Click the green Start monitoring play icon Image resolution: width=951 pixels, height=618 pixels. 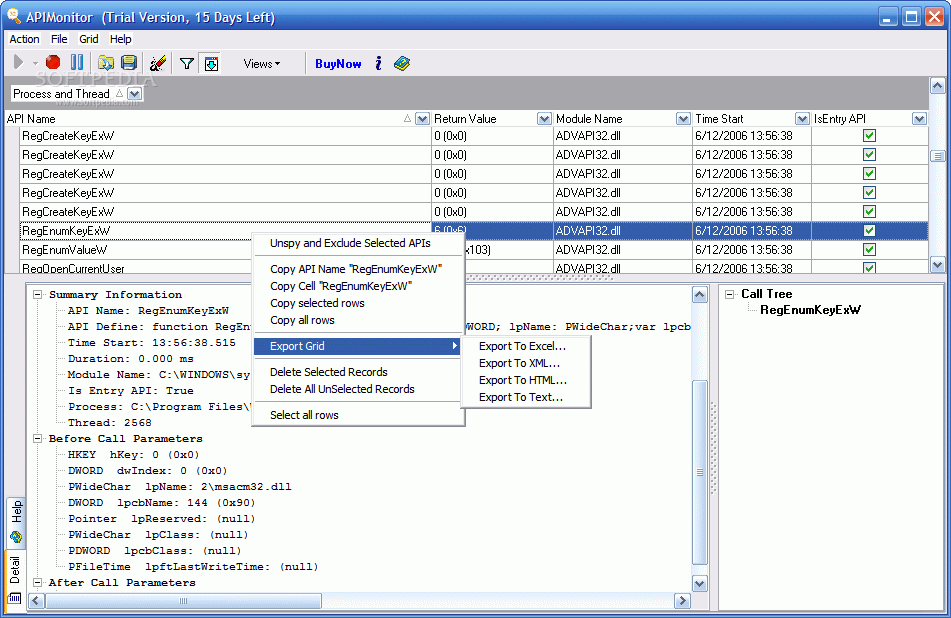pyautogui.click(x=18, y=62)
